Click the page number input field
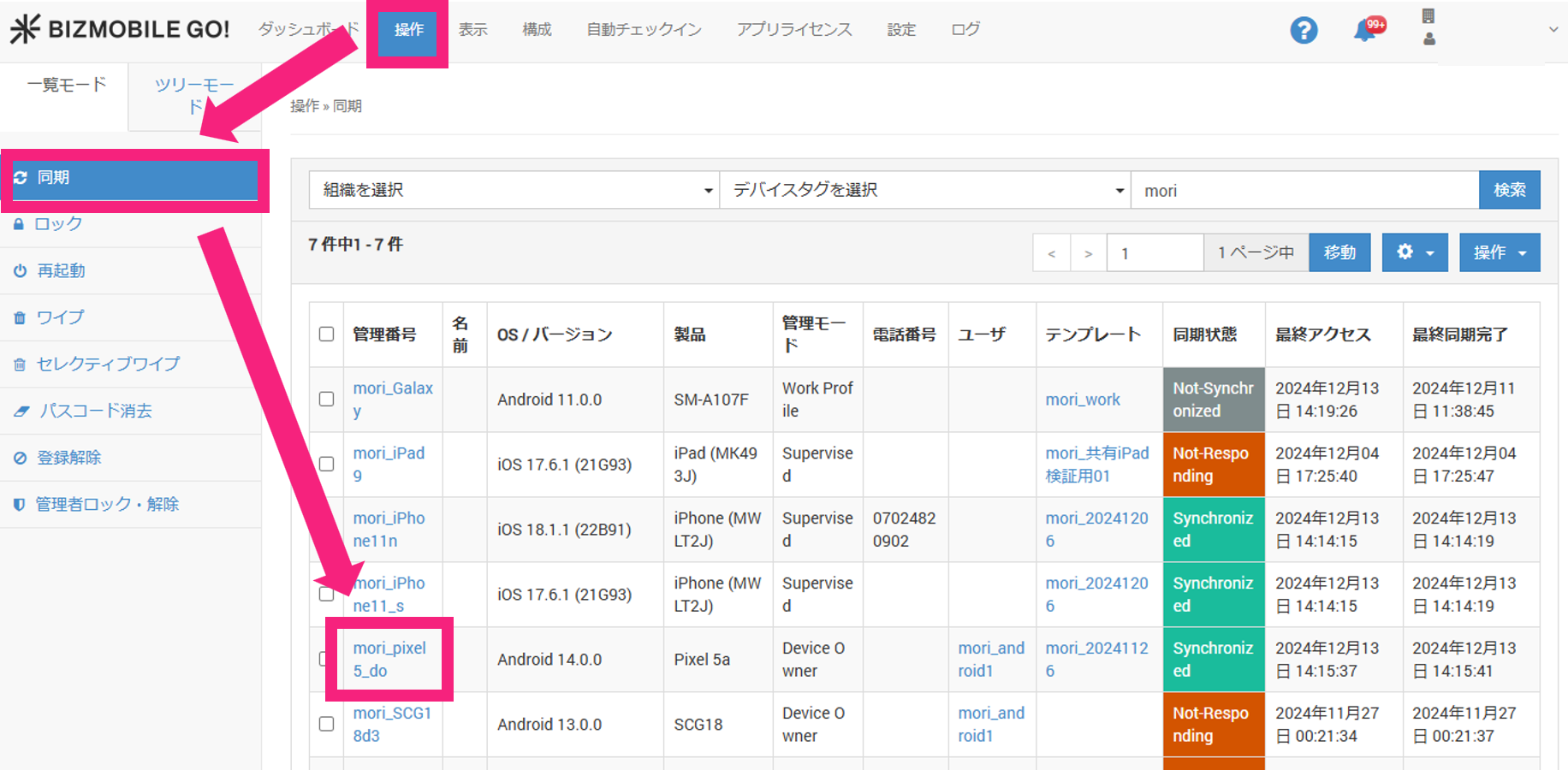The image size is (1568, 770). click(x=1154, y=253)
